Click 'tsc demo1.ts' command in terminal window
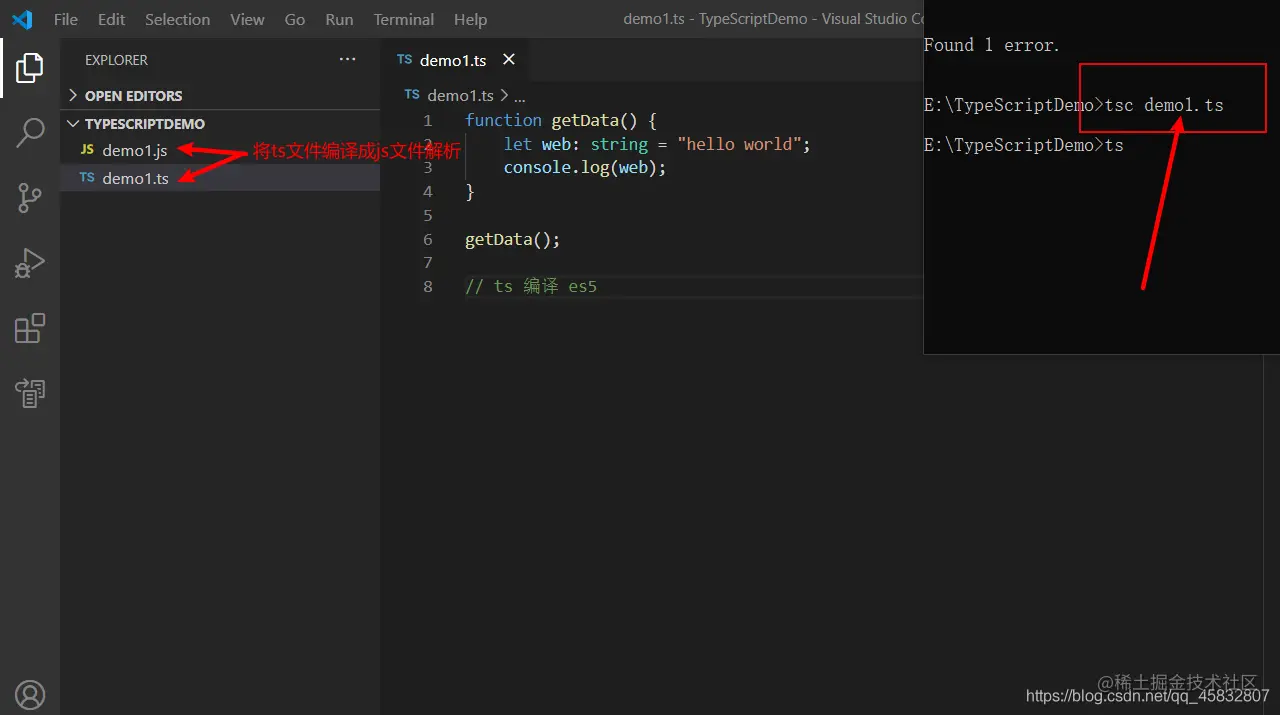The width and height of the screenshot is (1280, 715). 1164,105
